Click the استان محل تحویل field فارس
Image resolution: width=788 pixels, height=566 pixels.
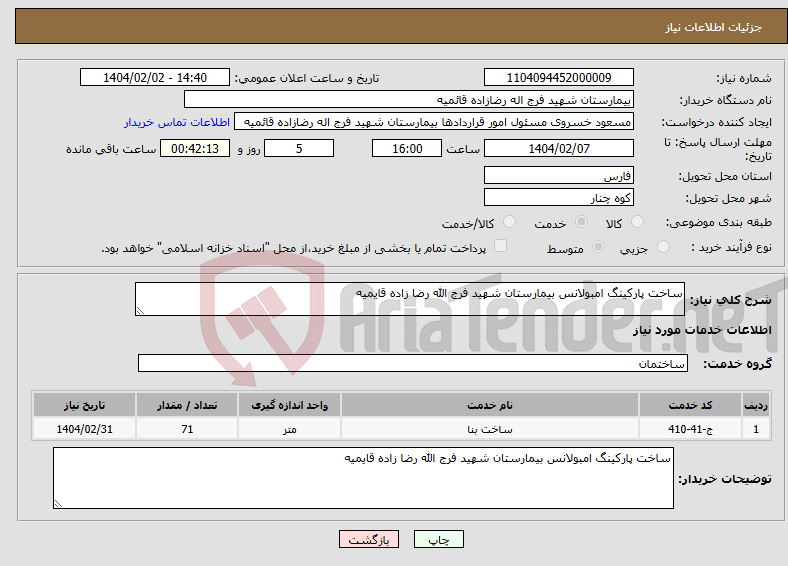pyautogui.click(x=558, y=175)
